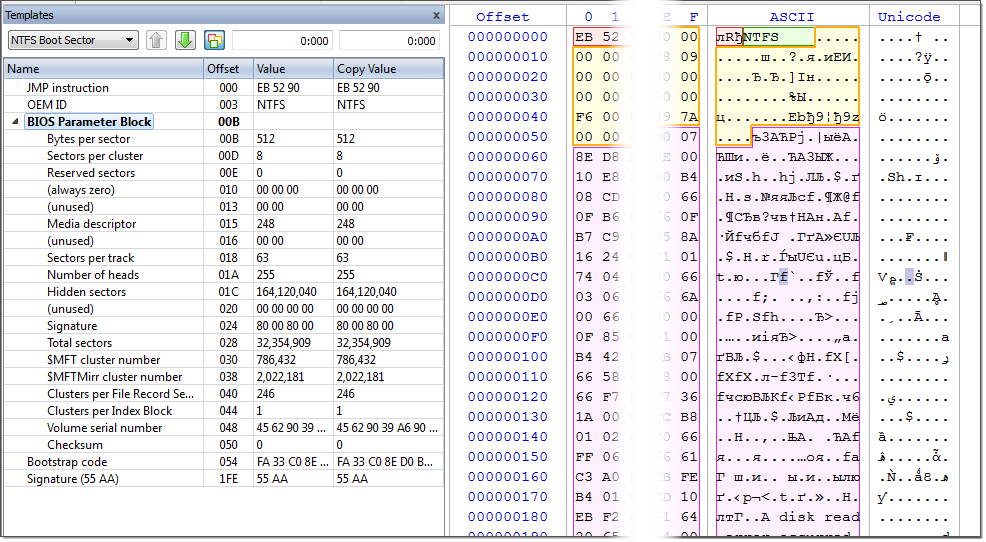The image size is (986, 542).
Task: Click the green-highlighted NTFS text in ASCII
Action: 778,36
